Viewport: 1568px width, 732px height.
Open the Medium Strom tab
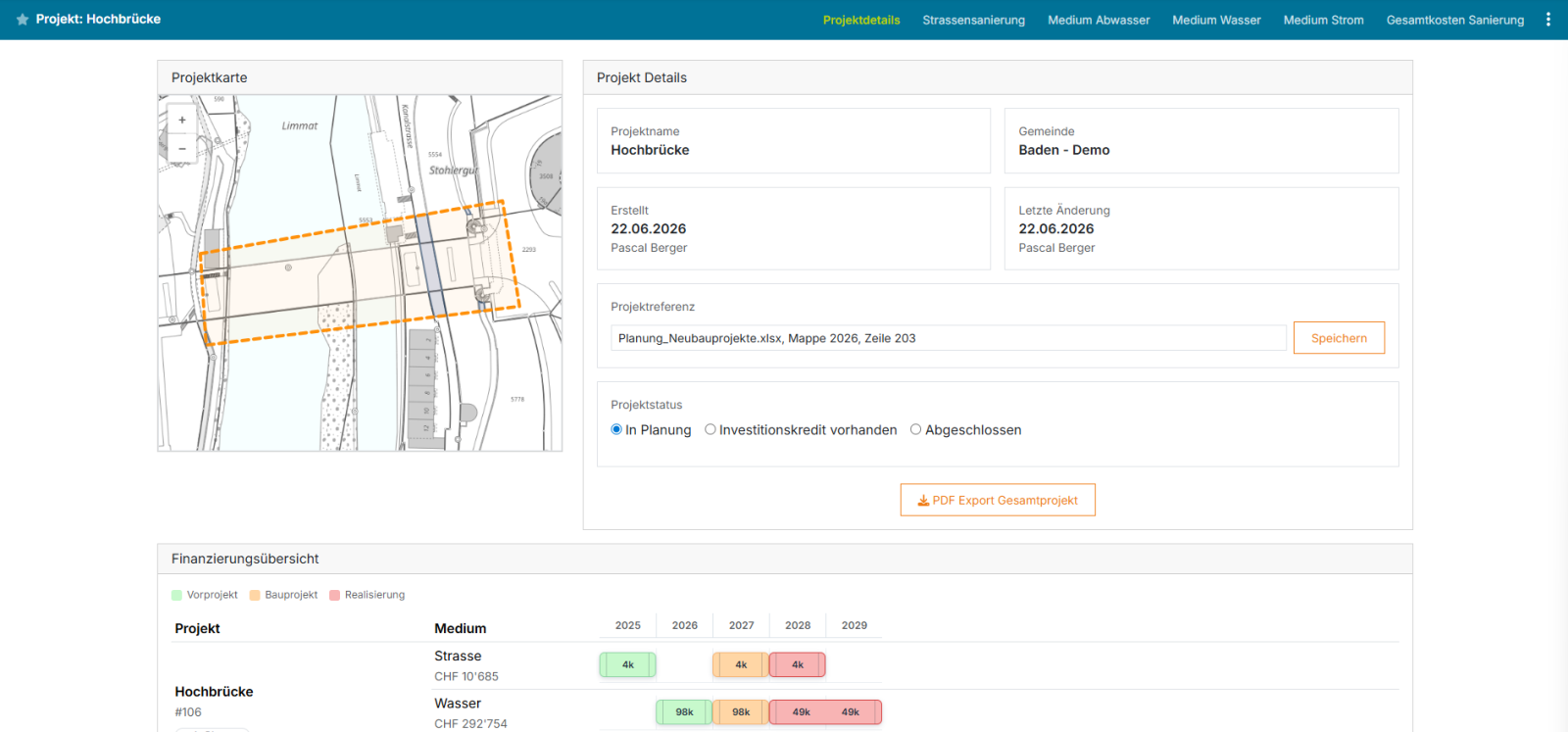[1323, 20]
